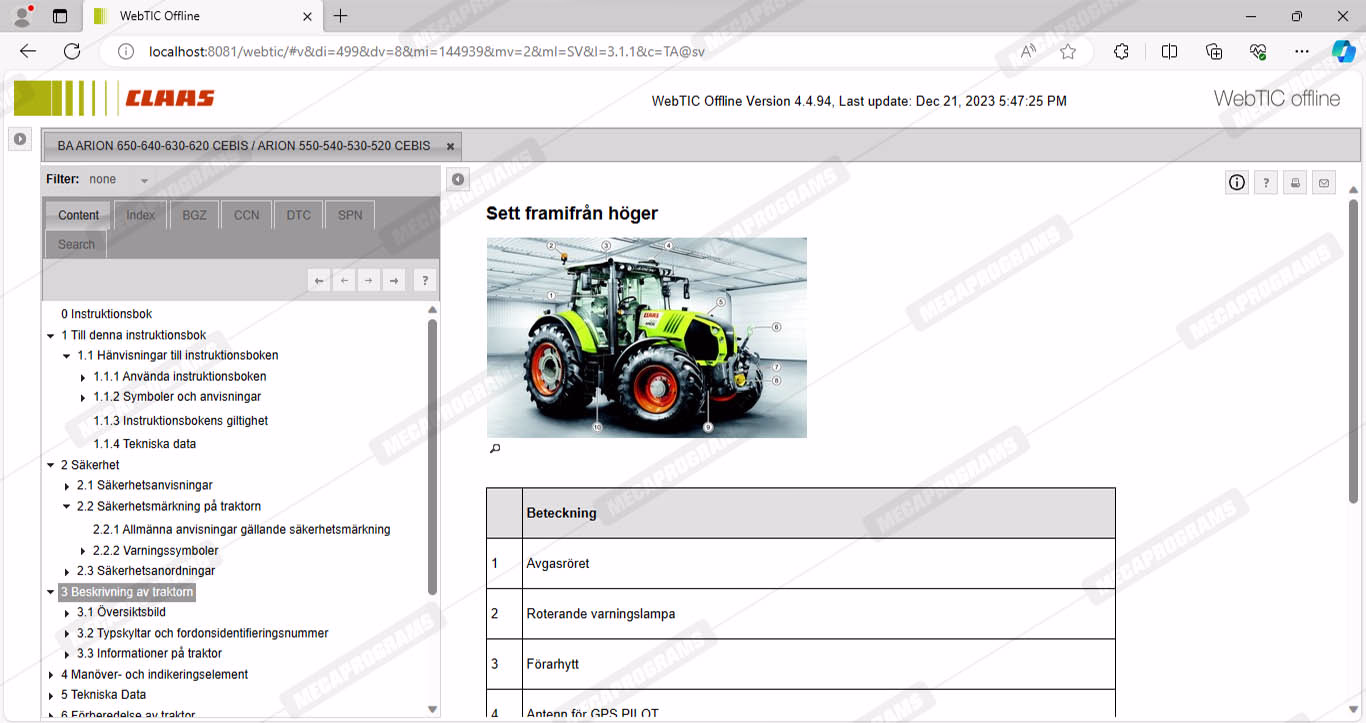This screenshot has height=723, width=1366.
Task: Click the tractor image thumbnail
Action: (646, 337)
